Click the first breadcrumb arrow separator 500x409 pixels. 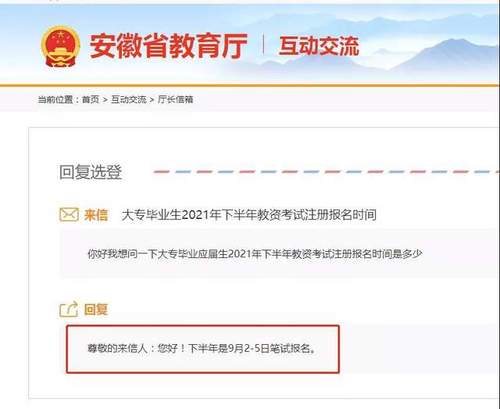[105, 100]
